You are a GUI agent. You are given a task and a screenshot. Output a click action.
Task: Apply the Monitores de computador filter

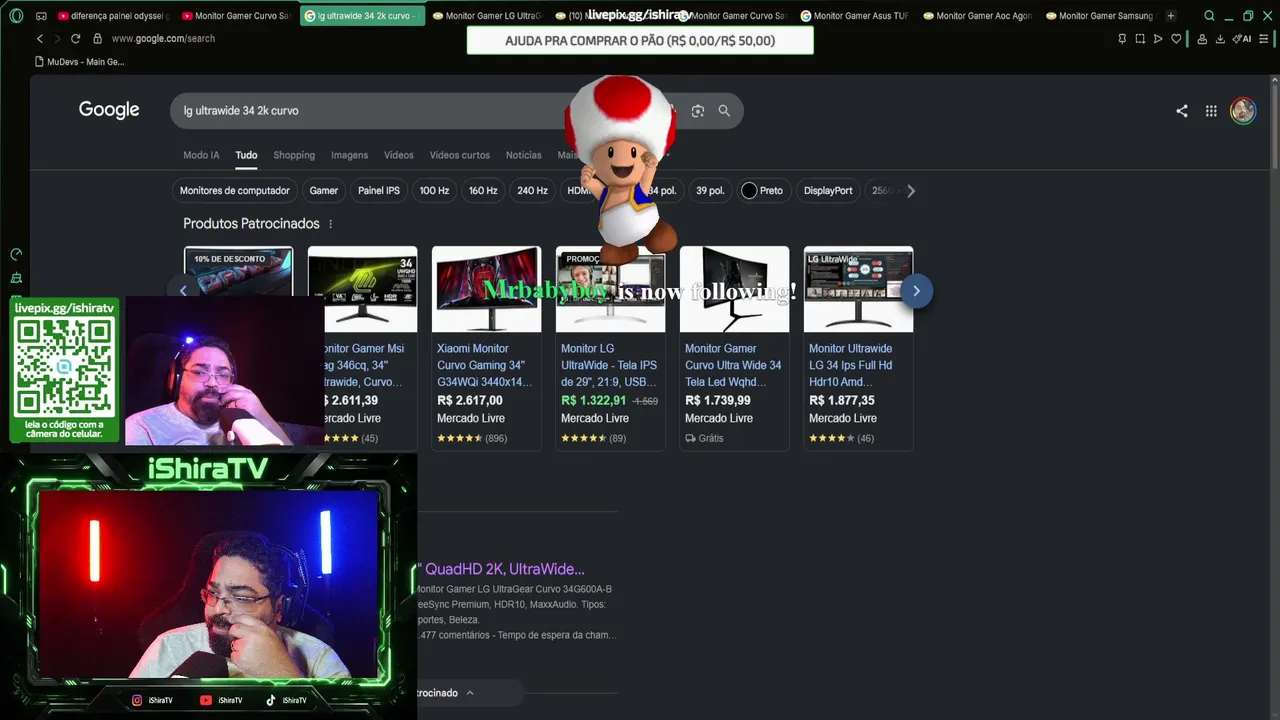click(235, 191)
